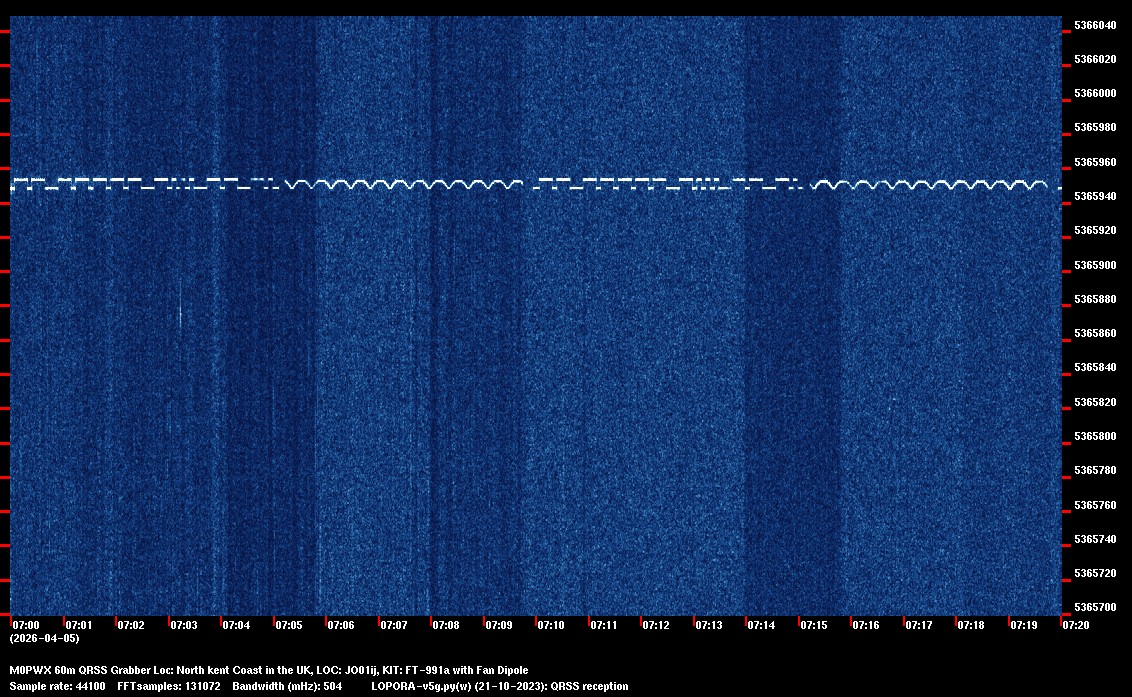Image resolution: width=1132 pixels, height=697 pixels.
Task: Click the 07:00 time axis label
Action: click(x=26, y=625)
